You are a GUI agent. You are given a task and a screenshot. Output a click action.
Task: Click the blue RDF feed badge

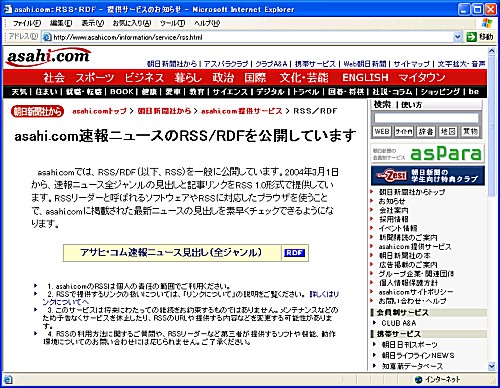[294, 253]
